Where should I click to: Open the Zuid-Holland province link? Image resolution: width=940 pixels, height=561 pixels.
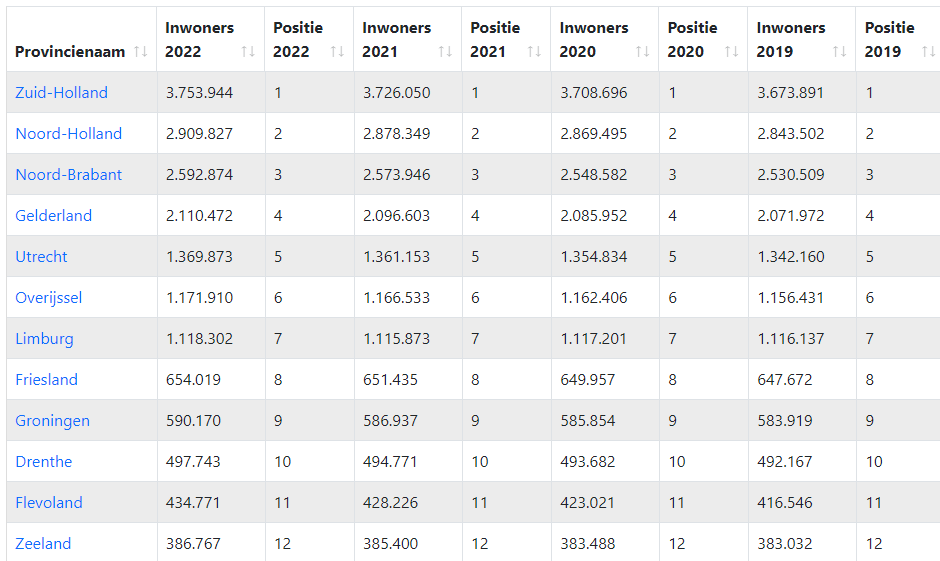61,93
